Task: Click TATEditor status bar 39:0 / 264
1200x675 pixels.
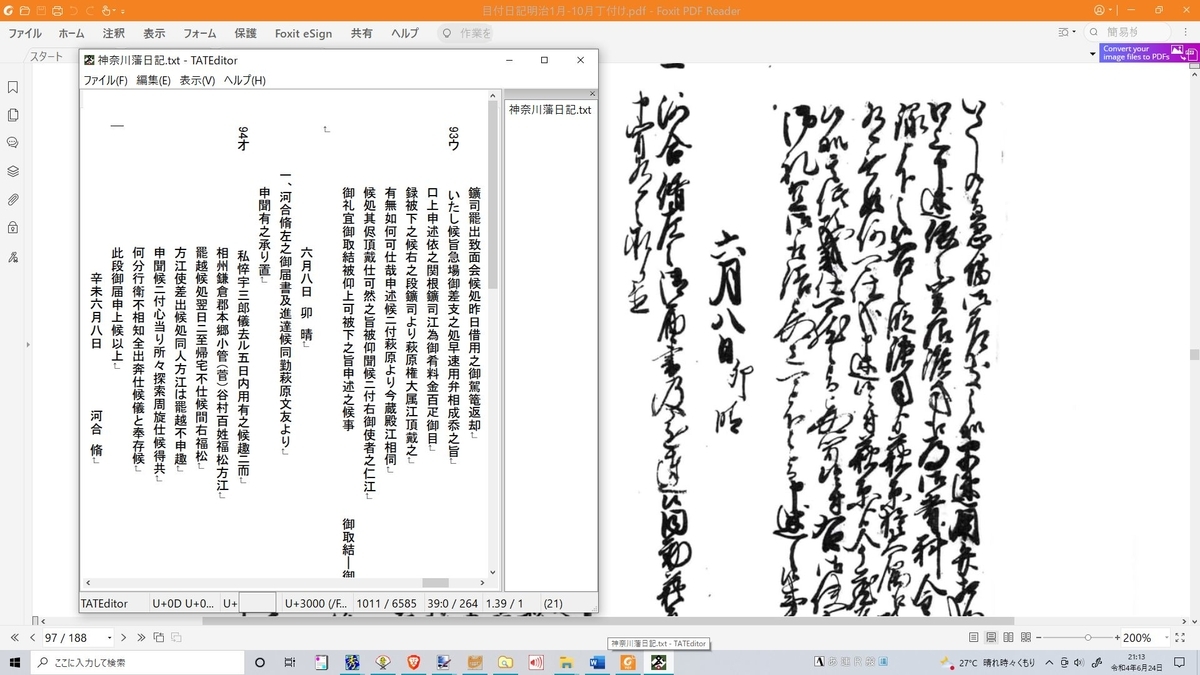Action: [451, 604]
